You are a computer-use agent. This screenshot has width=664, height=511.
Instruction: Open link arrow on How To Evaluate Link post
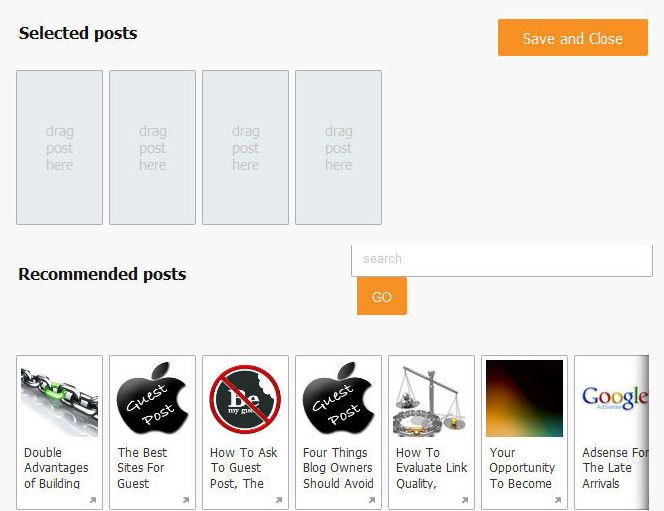click(465, 500)
